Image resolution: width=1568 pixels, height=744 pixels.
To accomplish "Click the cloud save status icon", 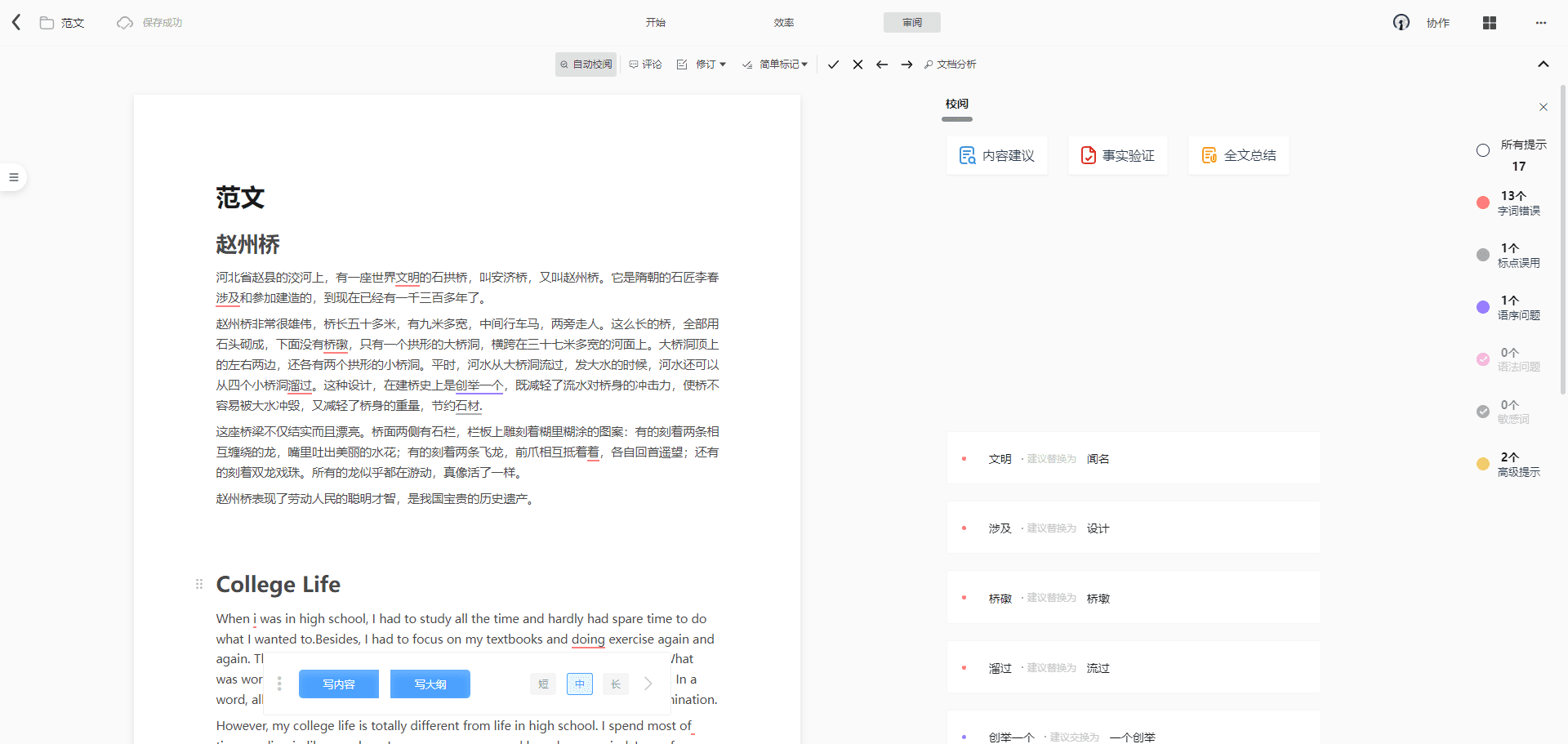I will click(124, 23).
